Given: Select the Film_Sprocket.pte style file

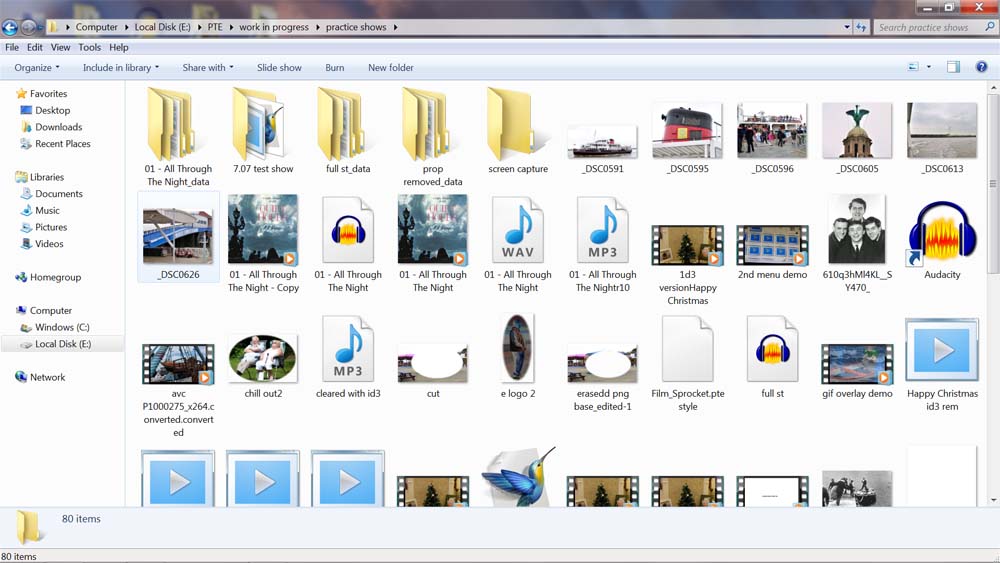Looking at the screenshot, I should tap(687, 352).
